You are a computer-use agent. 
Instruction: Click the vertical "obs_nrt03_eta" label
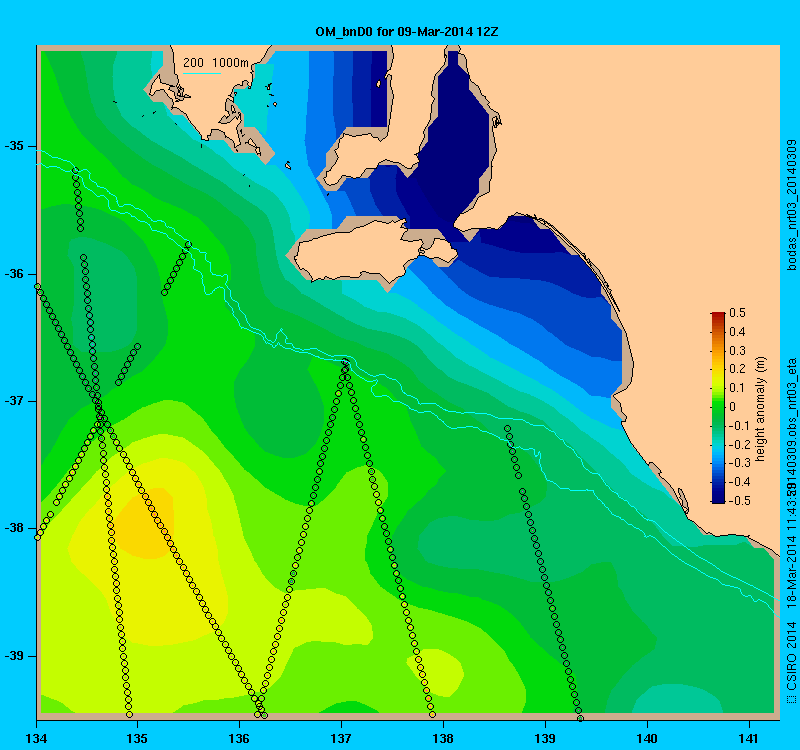[792, 395]
